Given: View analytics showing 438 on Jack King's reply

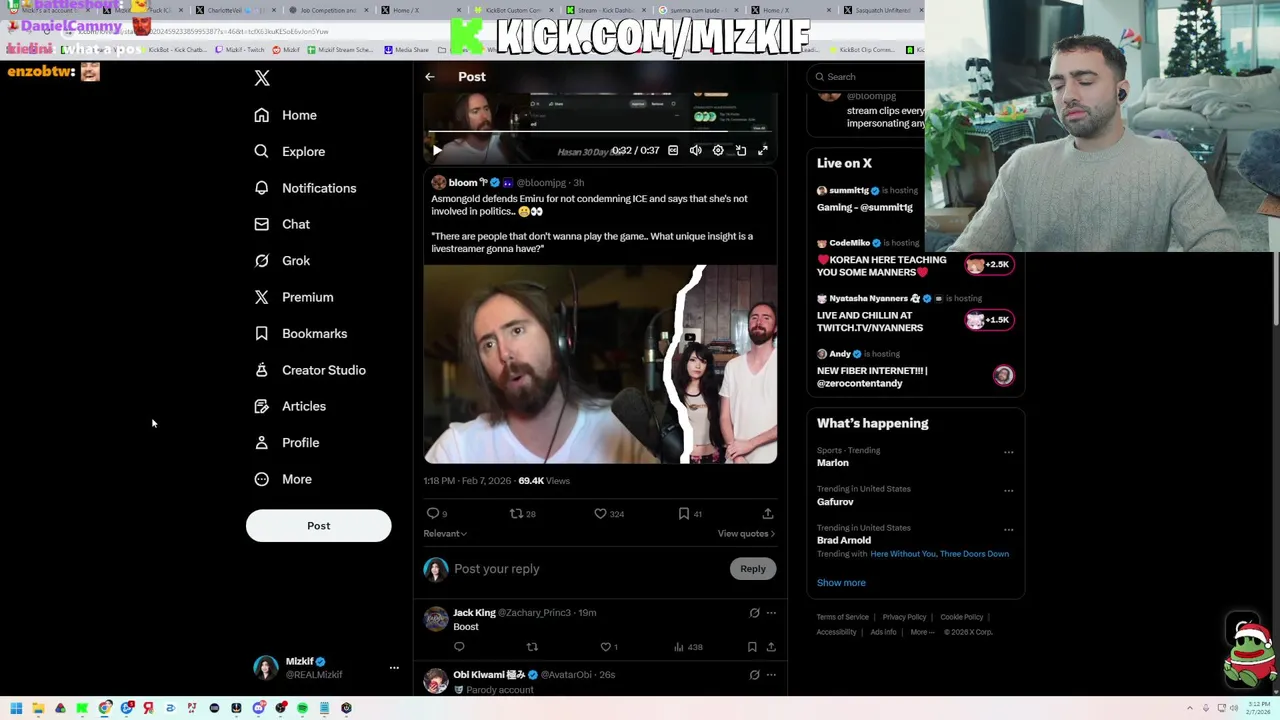Looking at the screenshot, I should 687,647.
